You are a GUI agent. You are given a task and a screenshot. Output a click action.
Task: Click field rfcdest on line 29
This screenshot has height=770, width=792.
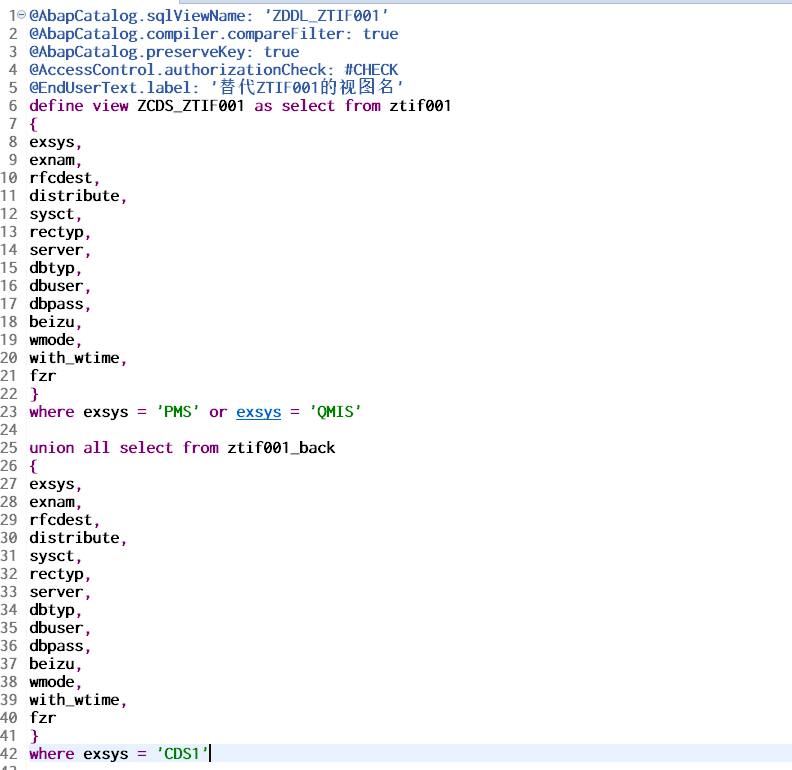[x=61, y=520]
